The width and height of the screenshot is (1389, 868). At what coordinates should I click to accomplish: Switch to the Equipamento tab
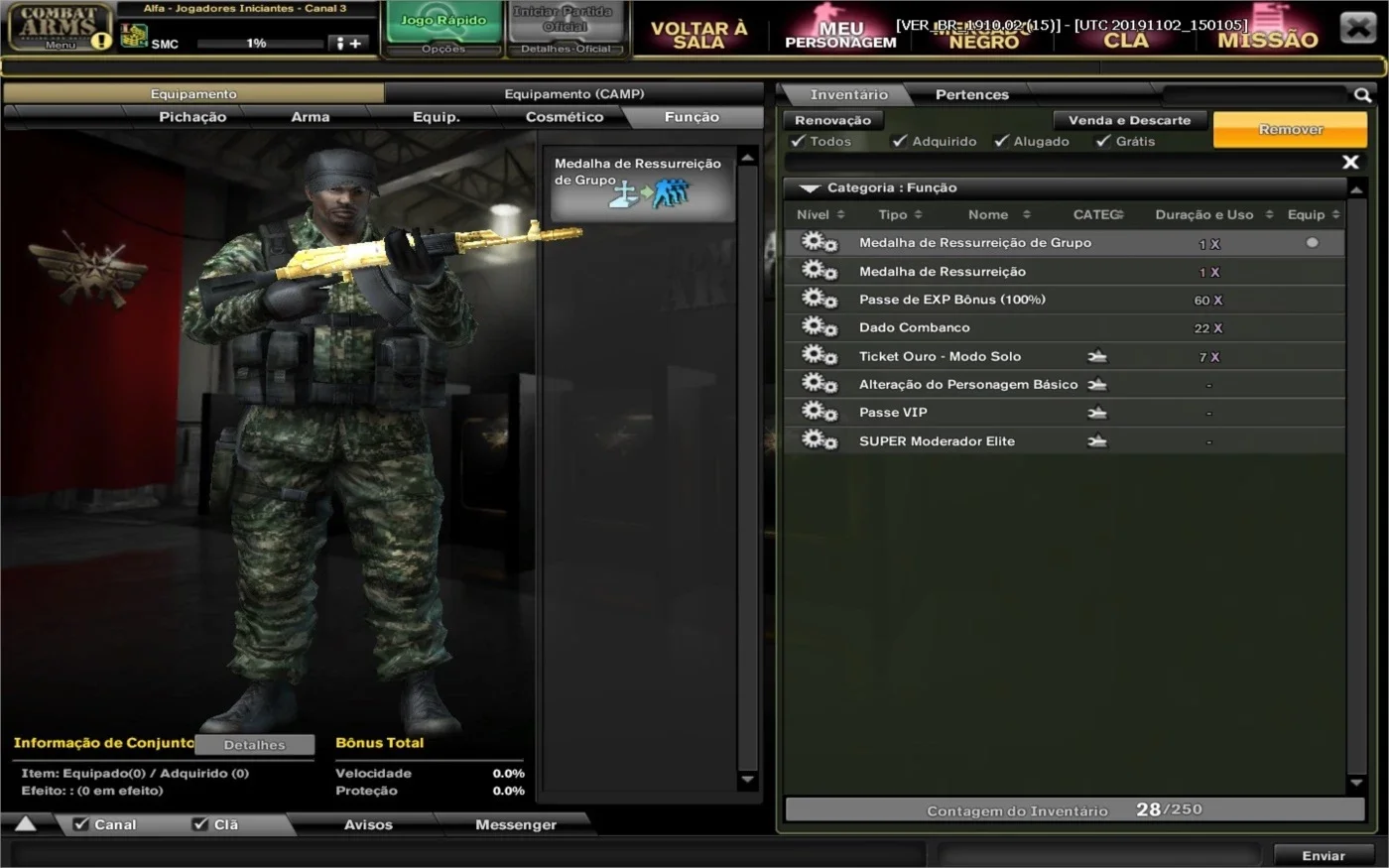pyautogui.click(x=193, y=93)
